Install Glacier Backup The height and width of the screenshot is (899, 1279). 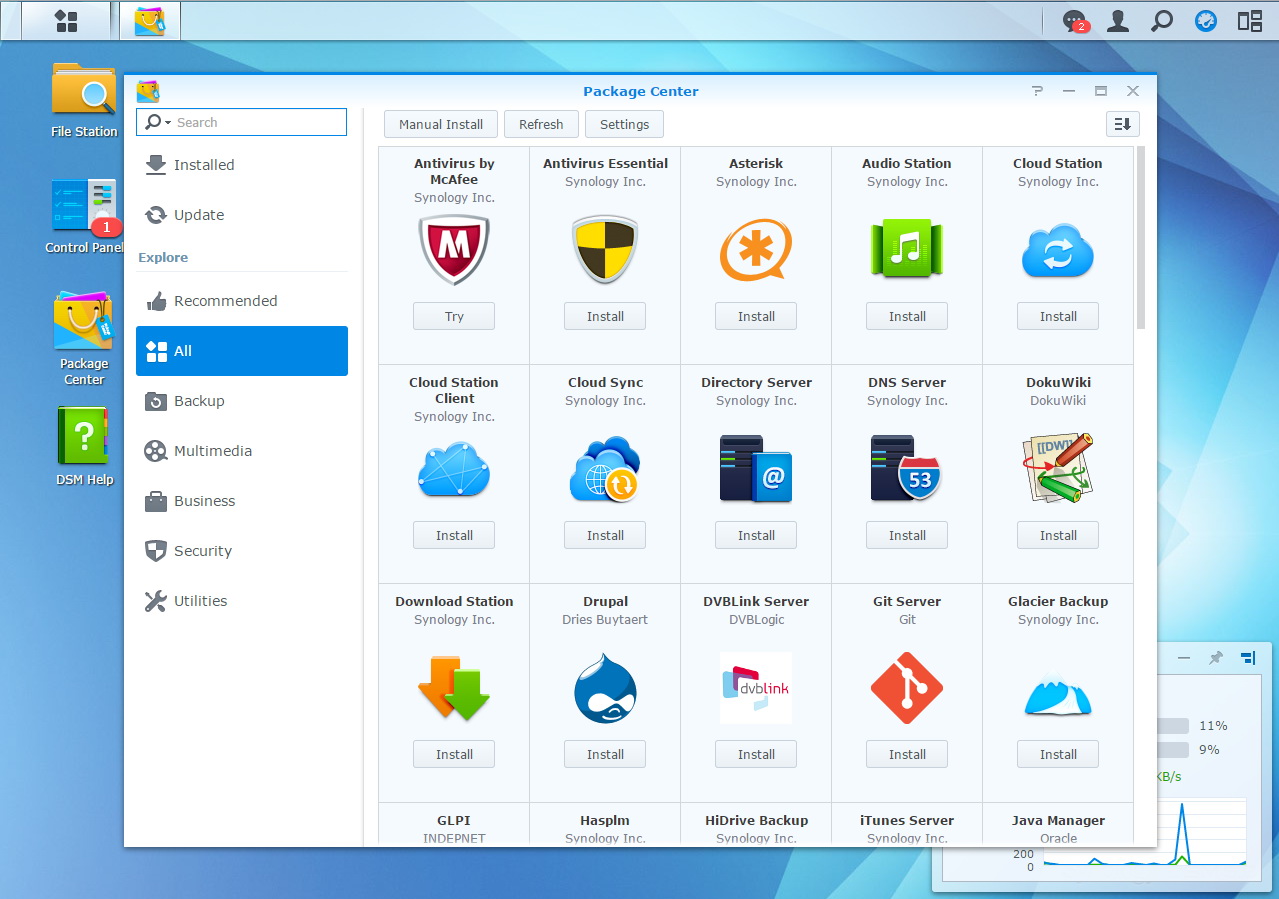click(x=1058, y=754)
